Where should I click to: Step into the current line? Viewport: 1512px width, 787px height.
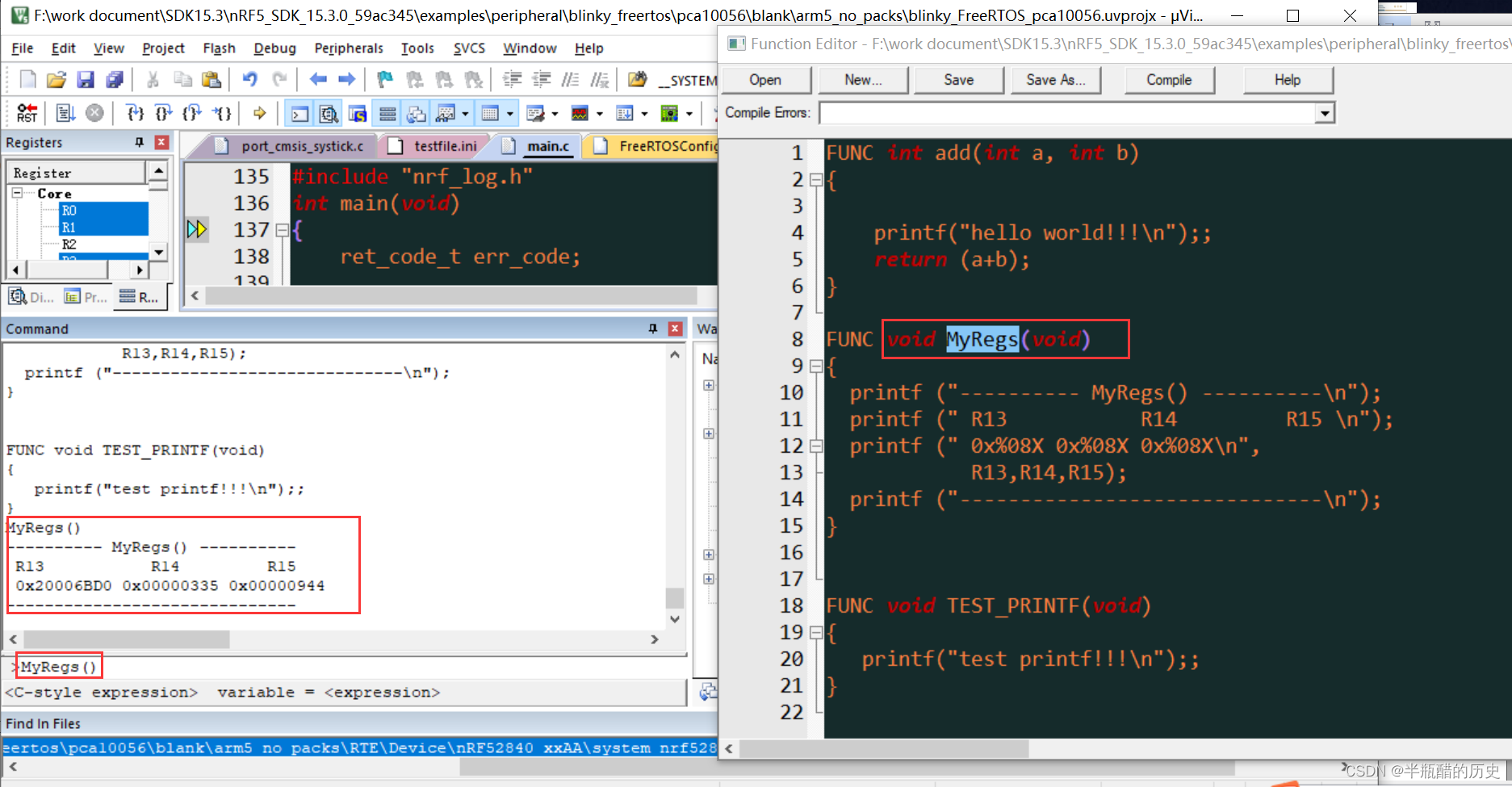(135, 113)
